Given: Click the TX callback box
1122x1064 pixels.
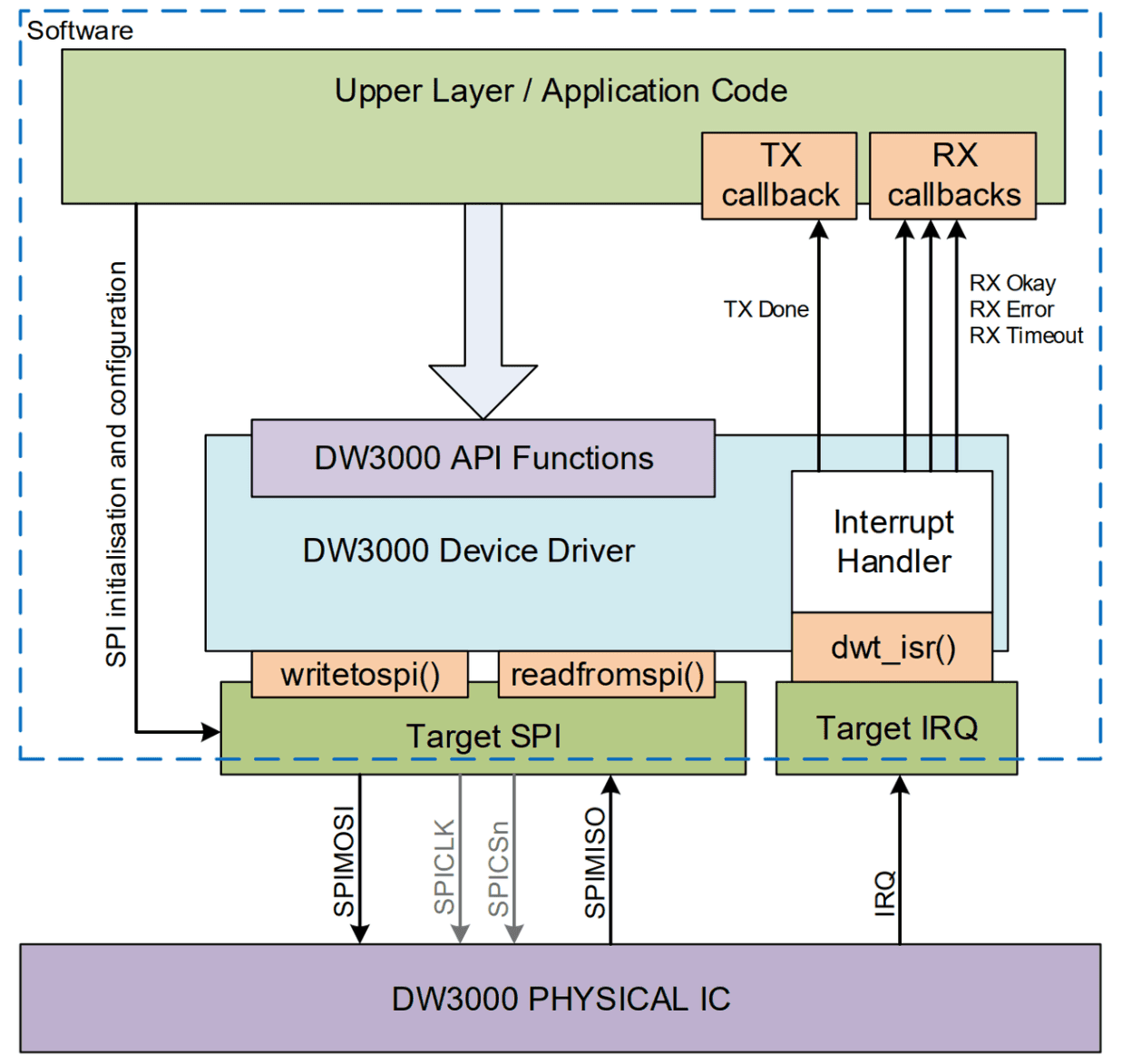Looking at the screenshot, I should (x=779, y=176).
